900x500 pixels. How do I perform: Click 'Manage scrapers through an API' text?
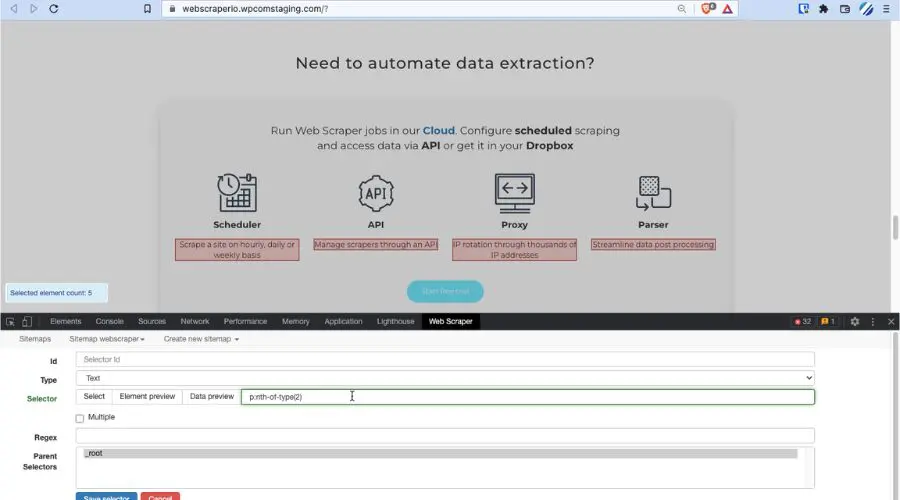tap(376, 245)
